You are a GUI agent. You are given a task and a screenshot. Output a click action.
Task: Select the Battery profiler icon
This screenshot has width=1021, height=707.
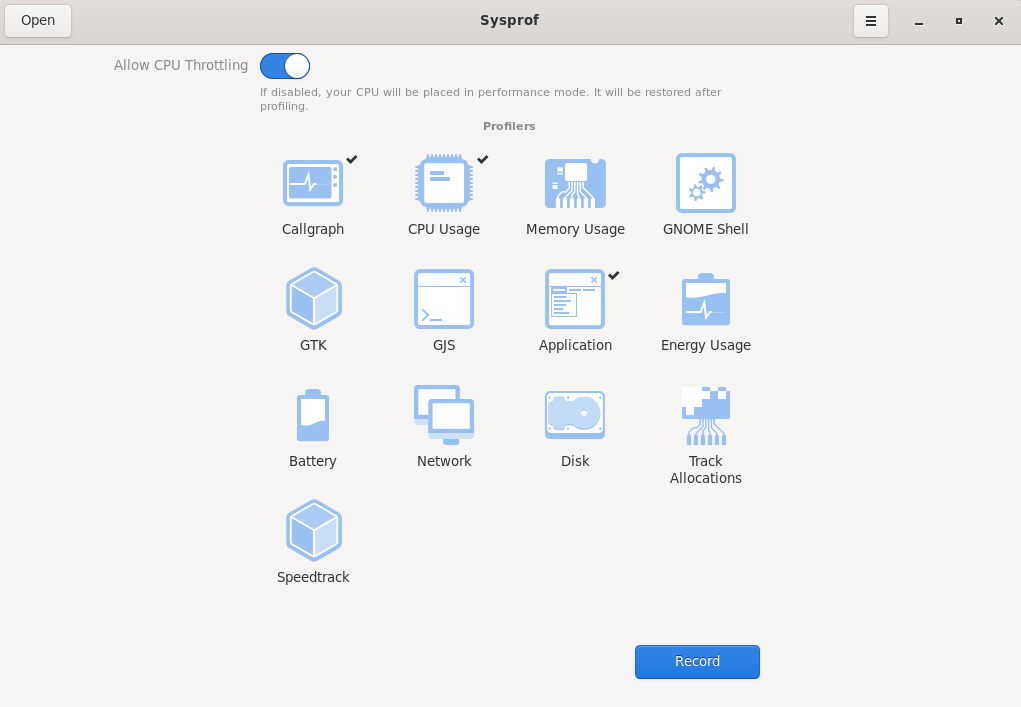pyautogui.click(x=313, y=415)
